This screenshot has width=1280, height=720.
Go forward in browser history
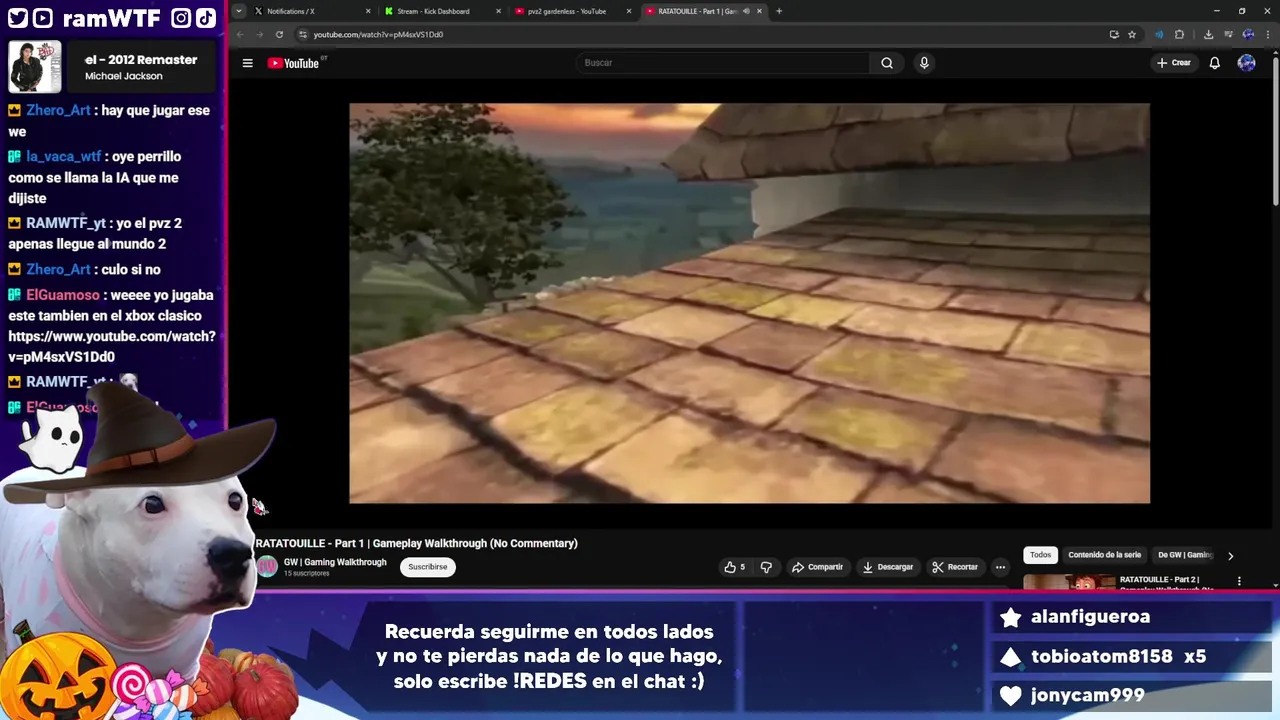point(259,34)
